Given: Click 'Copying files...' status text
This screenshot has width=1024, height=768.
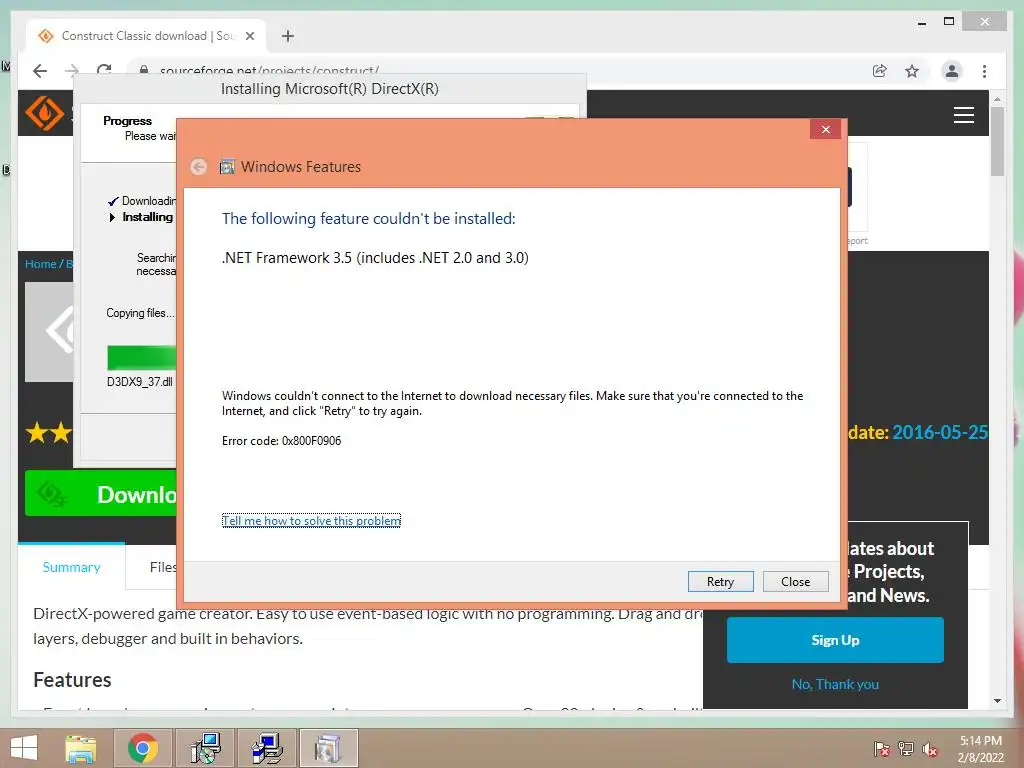Looking at the screenshot, I should (140, 313).
